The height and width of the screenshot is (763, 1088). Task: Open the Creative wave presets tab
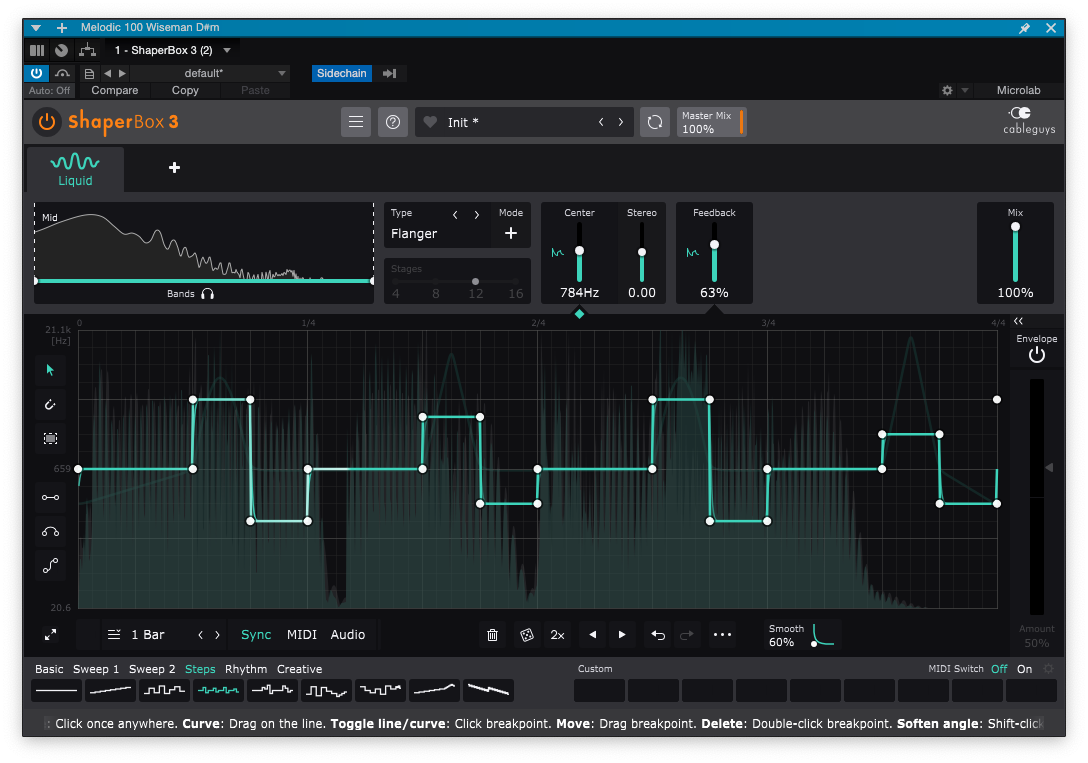tap(299, 669)
